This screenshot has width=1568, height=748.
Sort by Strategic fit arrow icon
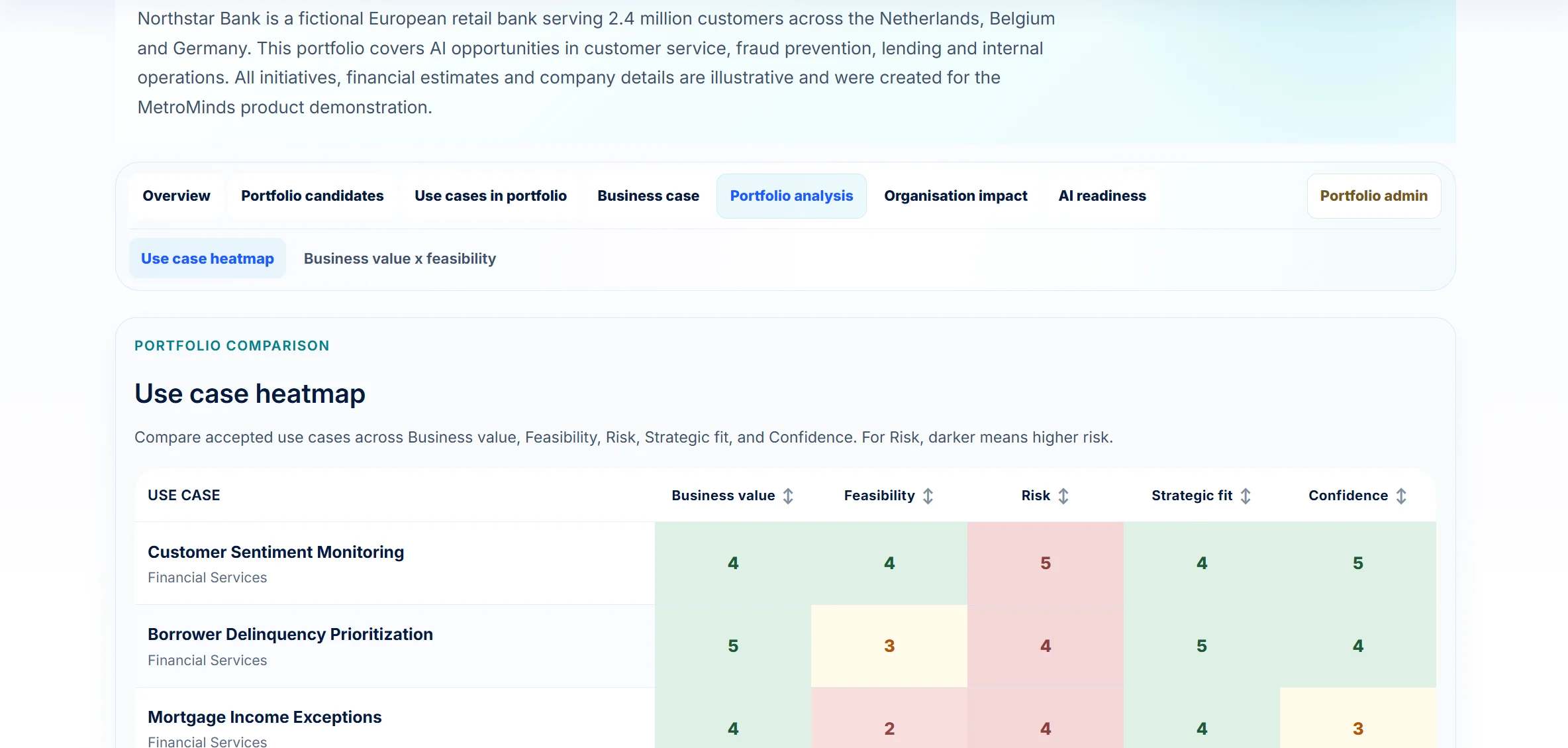click(1245, 496)
